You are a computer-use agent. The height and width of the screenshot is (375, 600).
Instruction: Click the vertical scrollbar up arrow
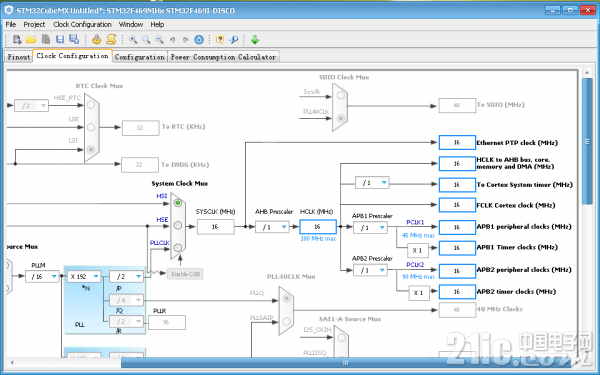pyautogui.click(x=587, y=72)
